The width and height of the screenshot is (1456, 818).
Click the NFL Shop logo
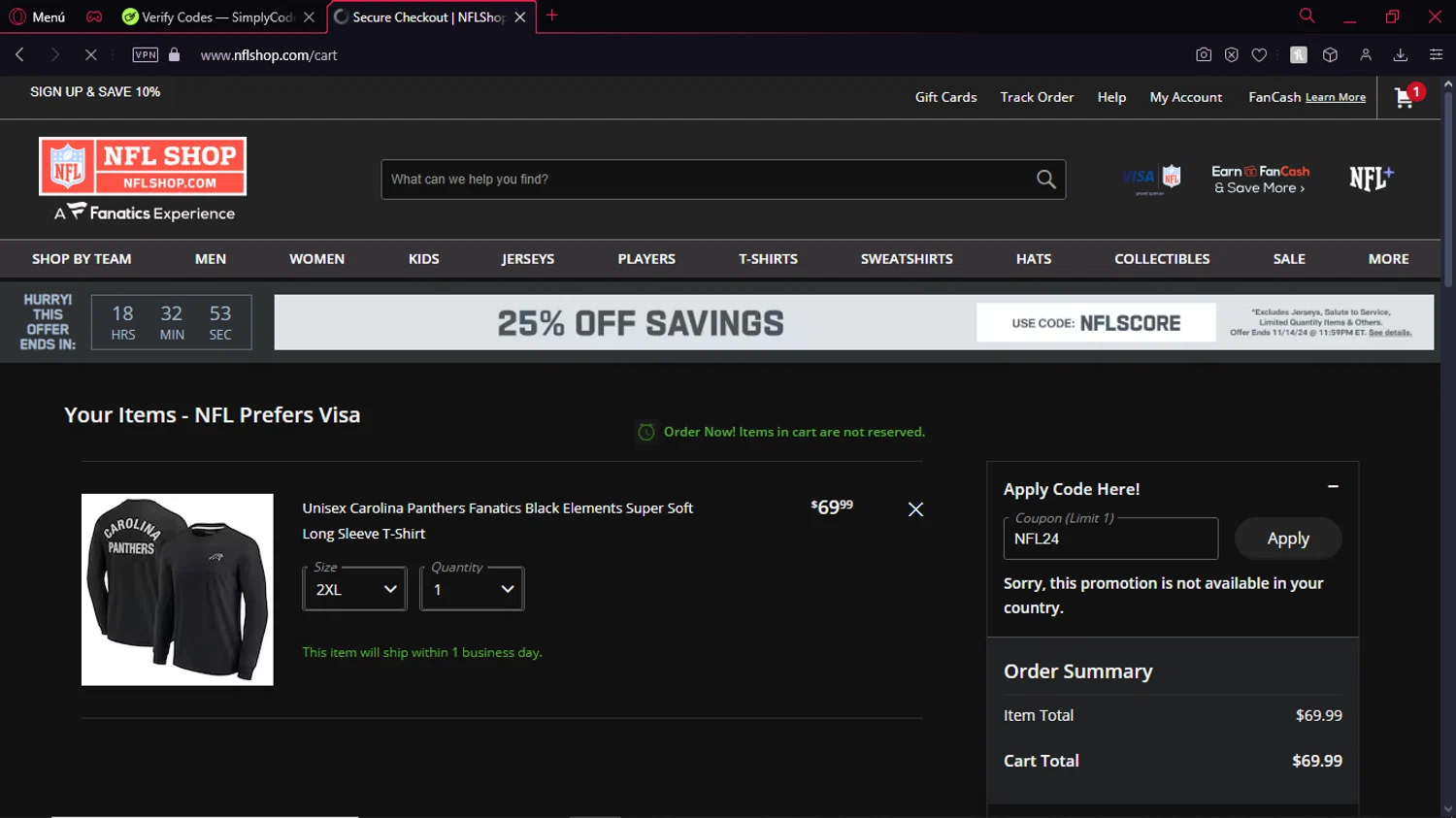click(143, 166)
